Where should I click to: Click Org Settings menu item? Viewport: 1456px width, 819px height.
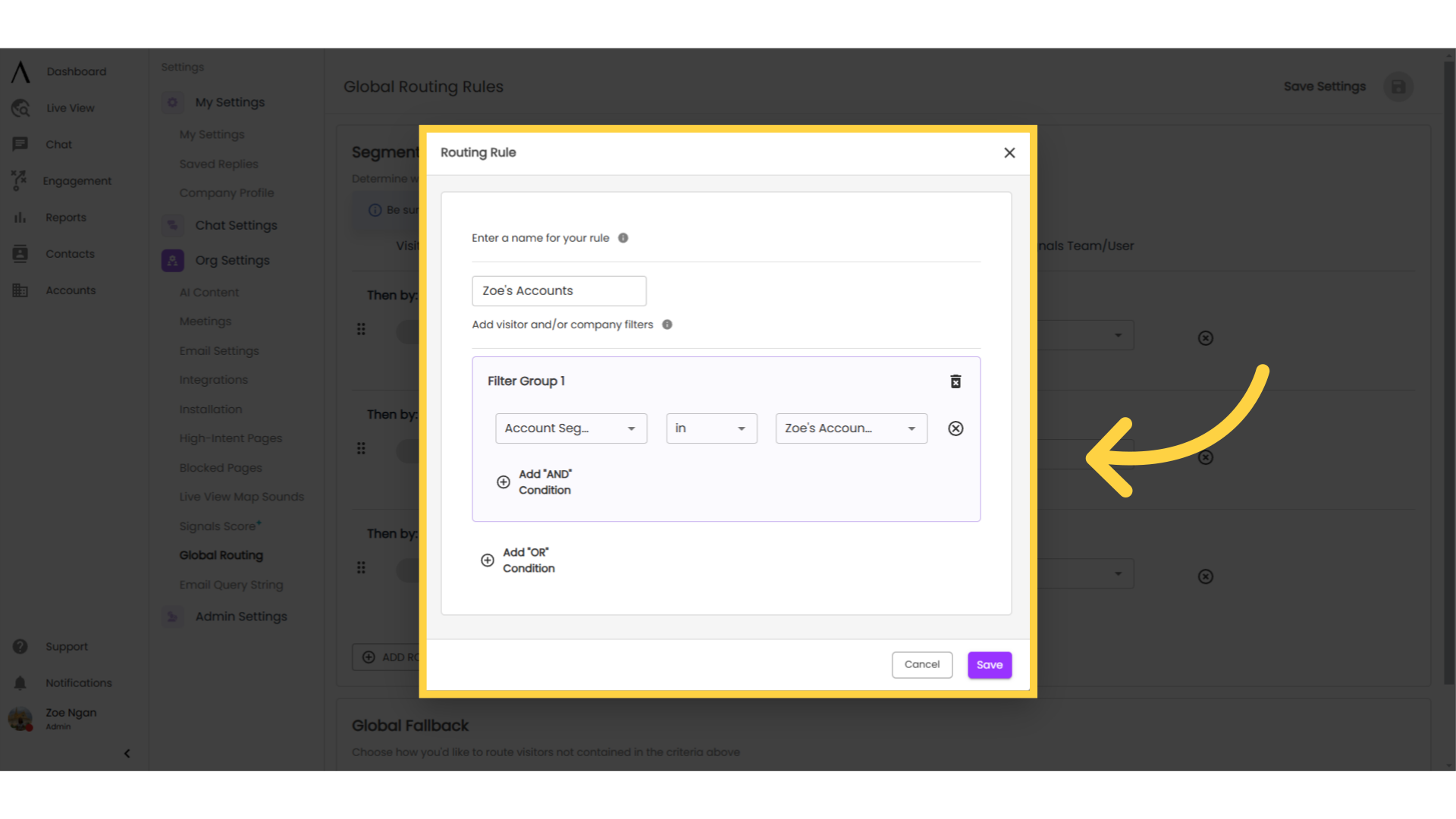[232, 260]
